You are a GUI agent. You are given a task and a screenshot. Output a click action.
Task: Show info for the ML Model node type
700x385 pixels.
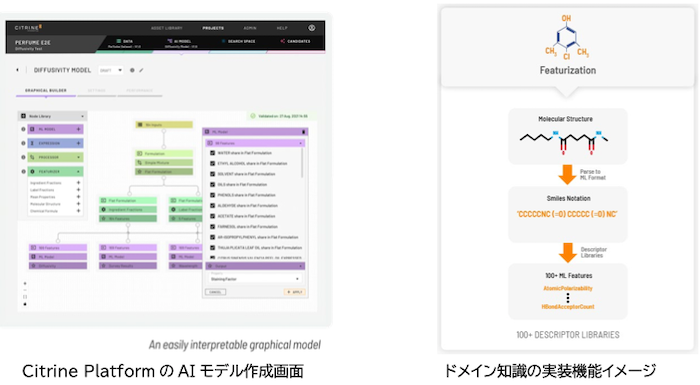coord(23,129)
